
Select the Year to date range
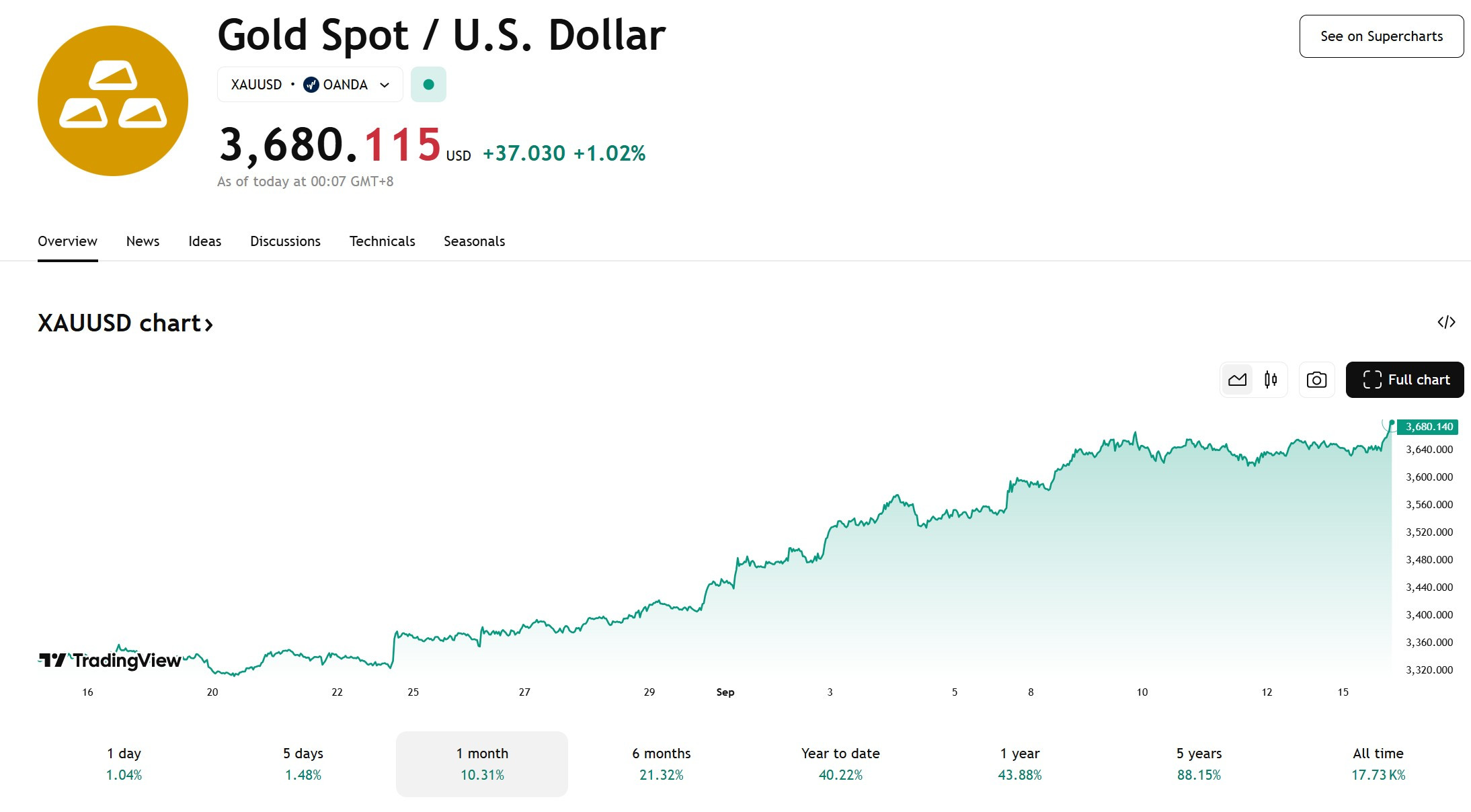coord(840,764)
